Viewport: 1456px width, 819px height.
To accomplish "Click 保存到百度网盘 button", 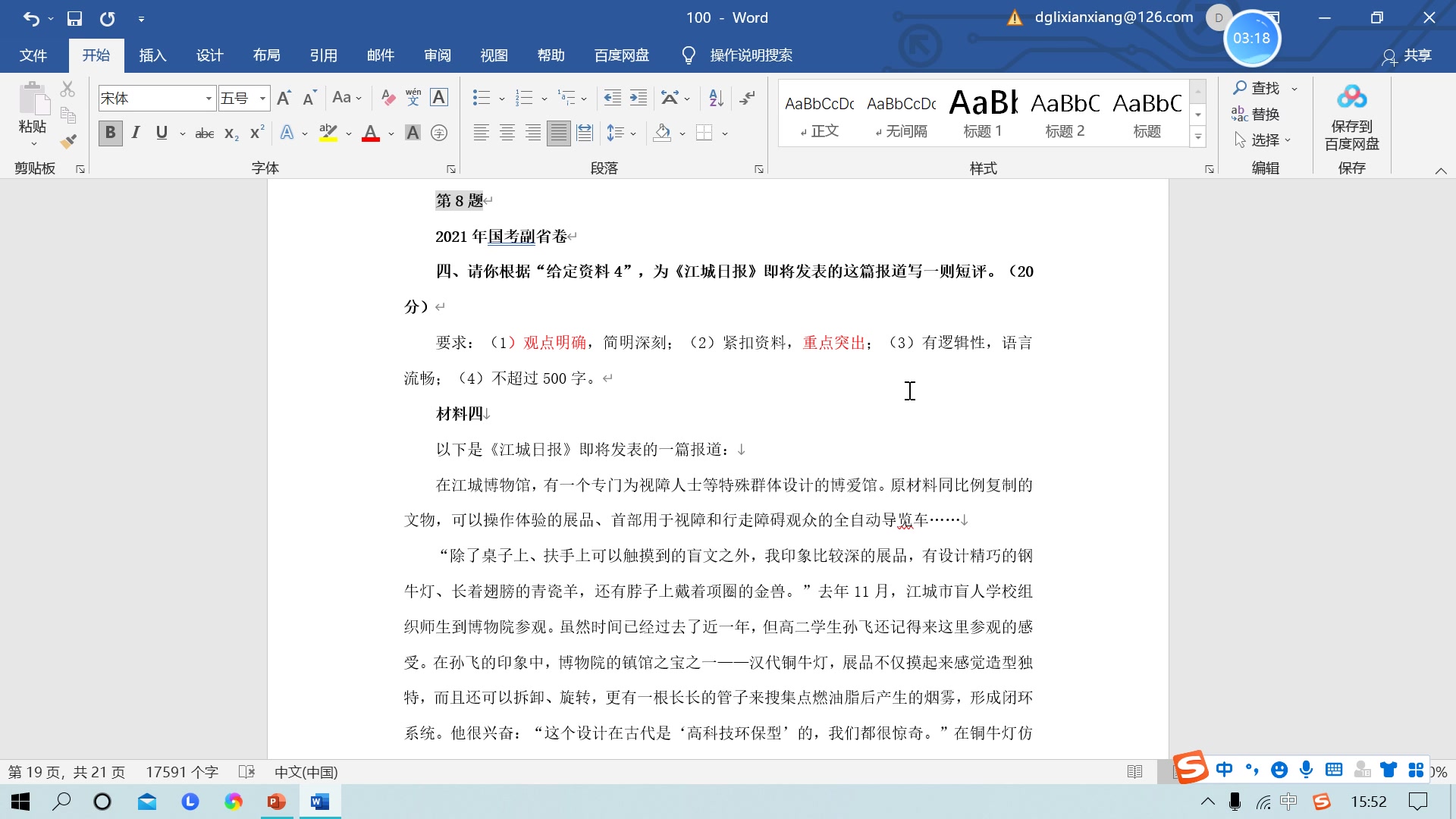I will [1351, 118].
